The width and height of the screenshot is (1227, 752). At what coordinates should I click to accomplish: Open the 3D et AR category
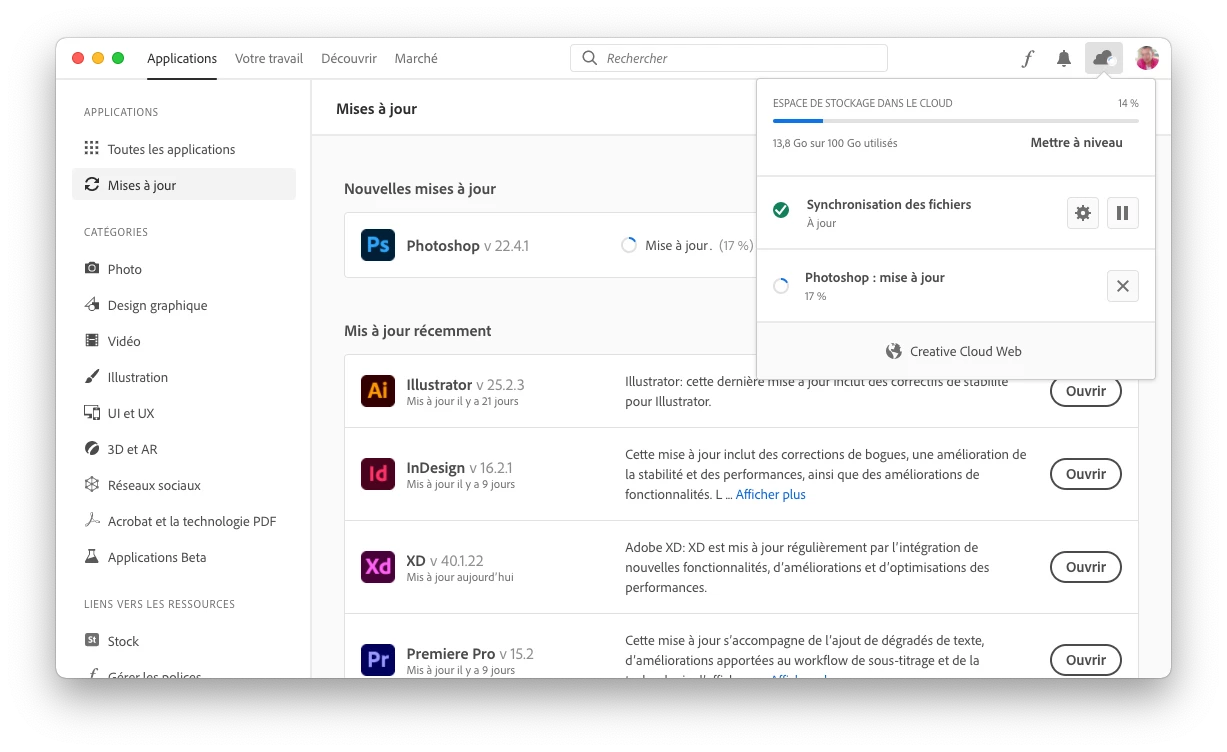[184, 449]
